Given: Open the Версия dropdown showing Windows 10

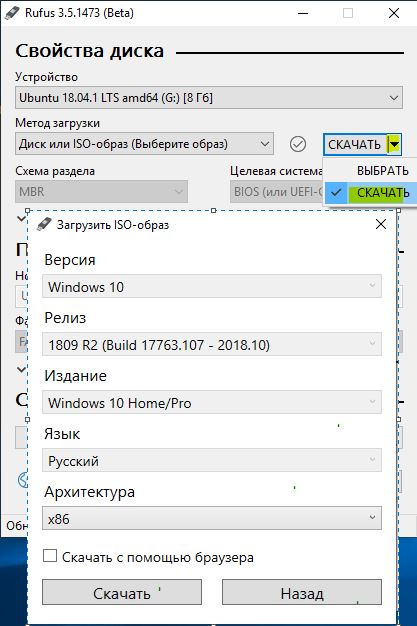Looking at the screenshot, I should pyautogui.click(x=212, y=287).
